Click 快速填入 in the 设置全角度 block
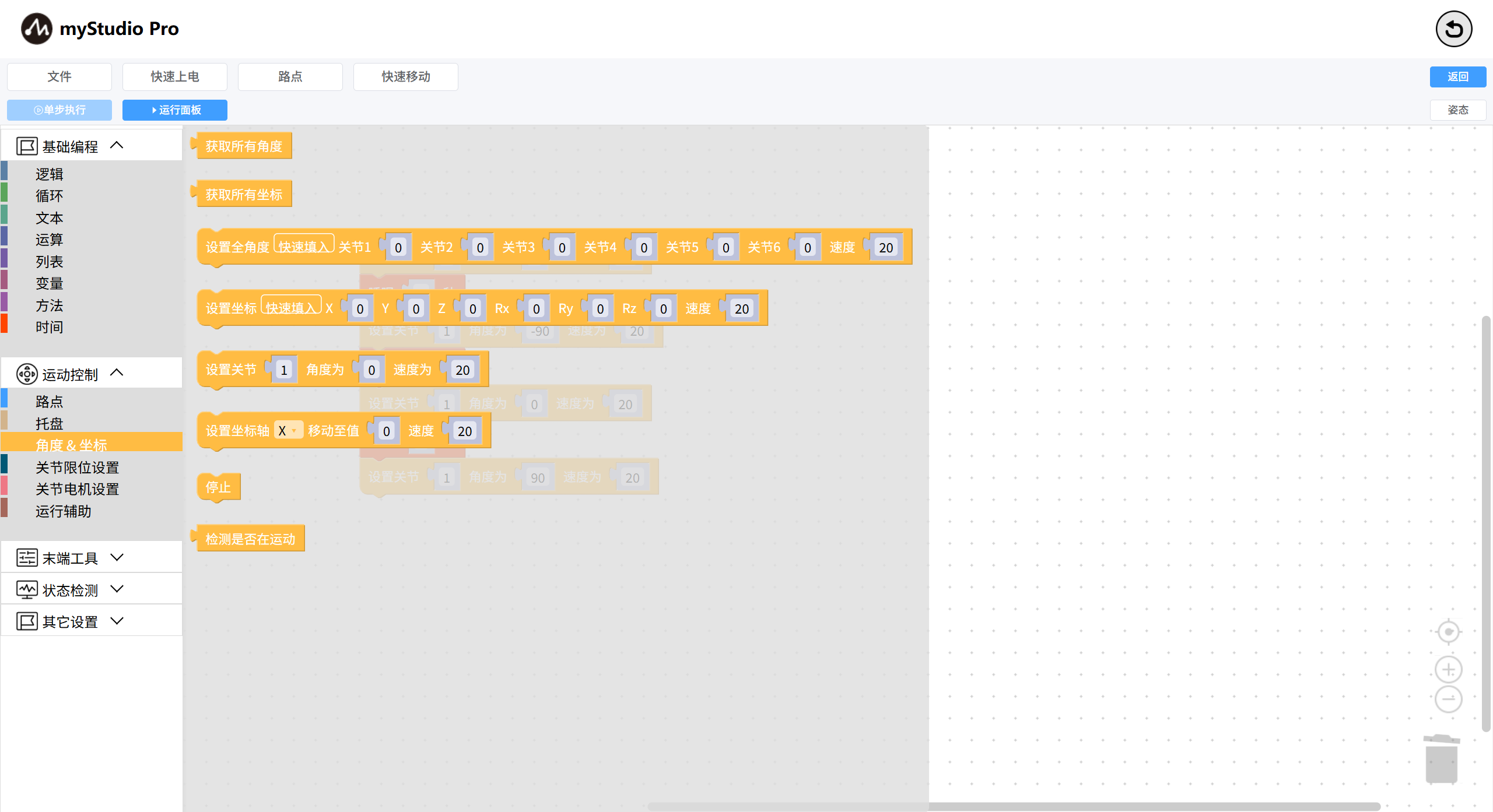 303,246
